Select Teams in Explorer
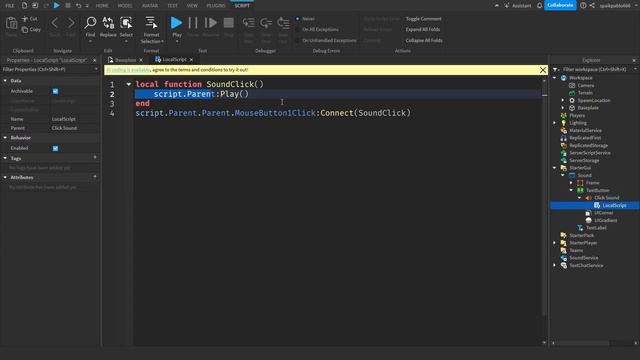Screen dimensions: 640x360 (576, 250)
